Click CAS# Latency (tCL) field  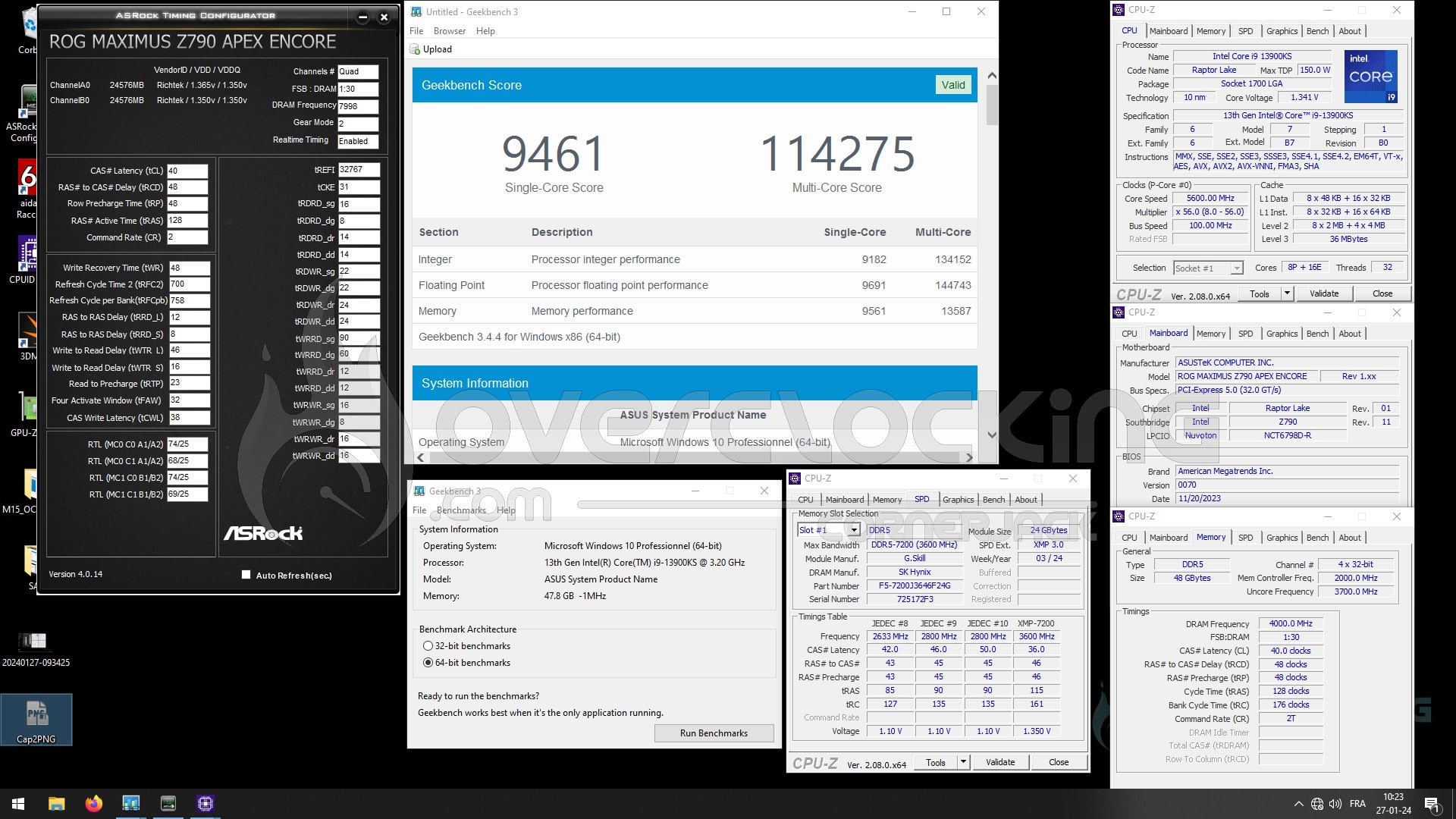(x=187, y=171)
